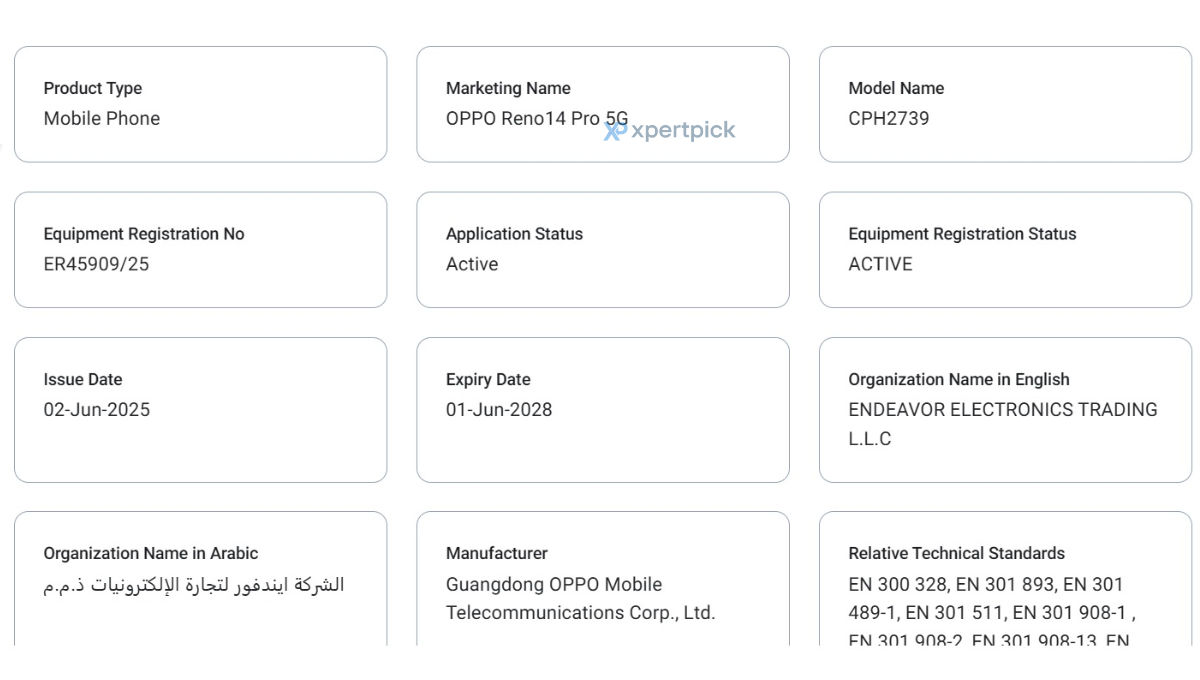Select the Issue Date 02-Jun-2025
1200x680 pixels.
[x=96, y=409]
